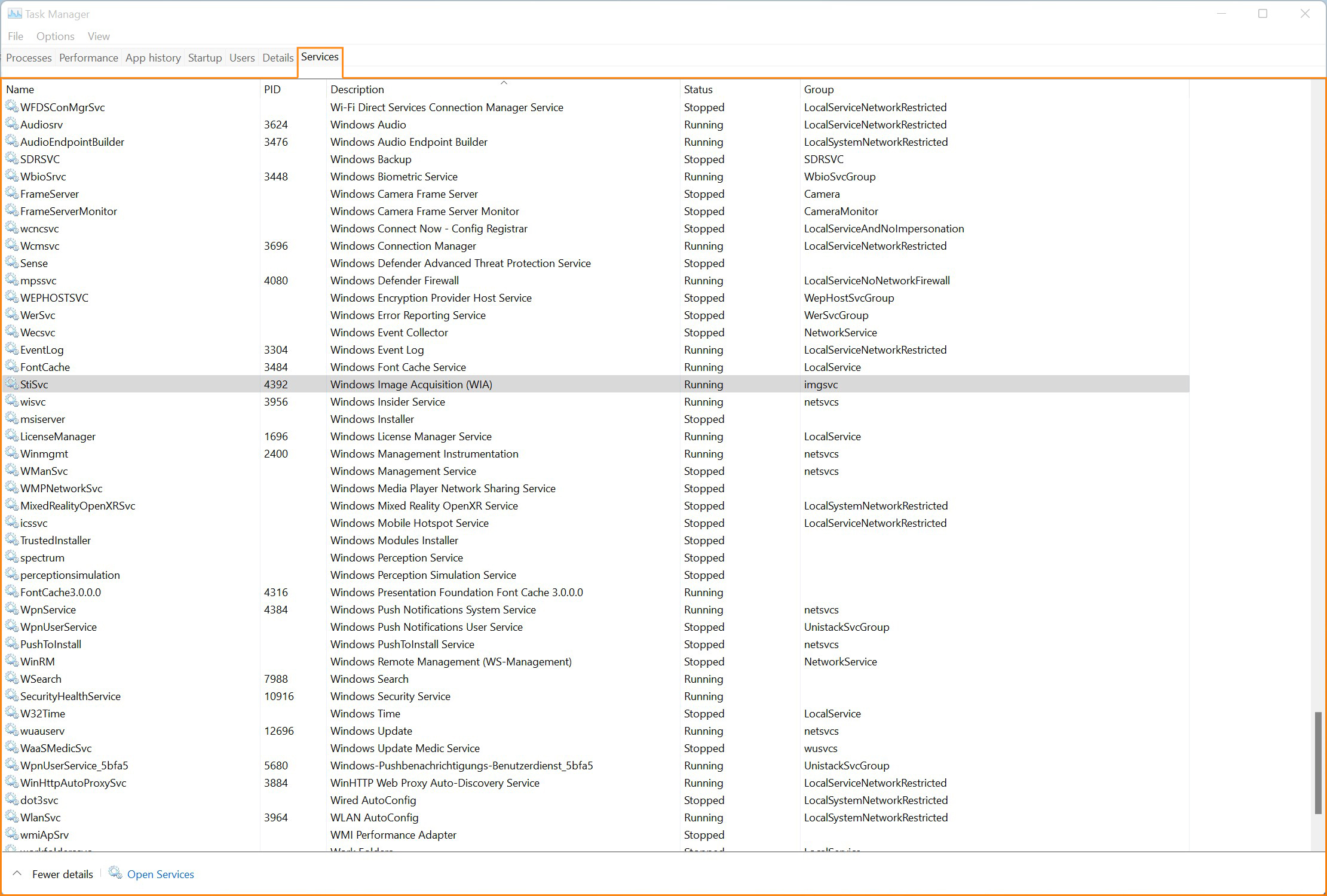The image size is (1327, 896).
Task: Click the WpnUserService_5bfa5 service name
Action: click(74, 765)
